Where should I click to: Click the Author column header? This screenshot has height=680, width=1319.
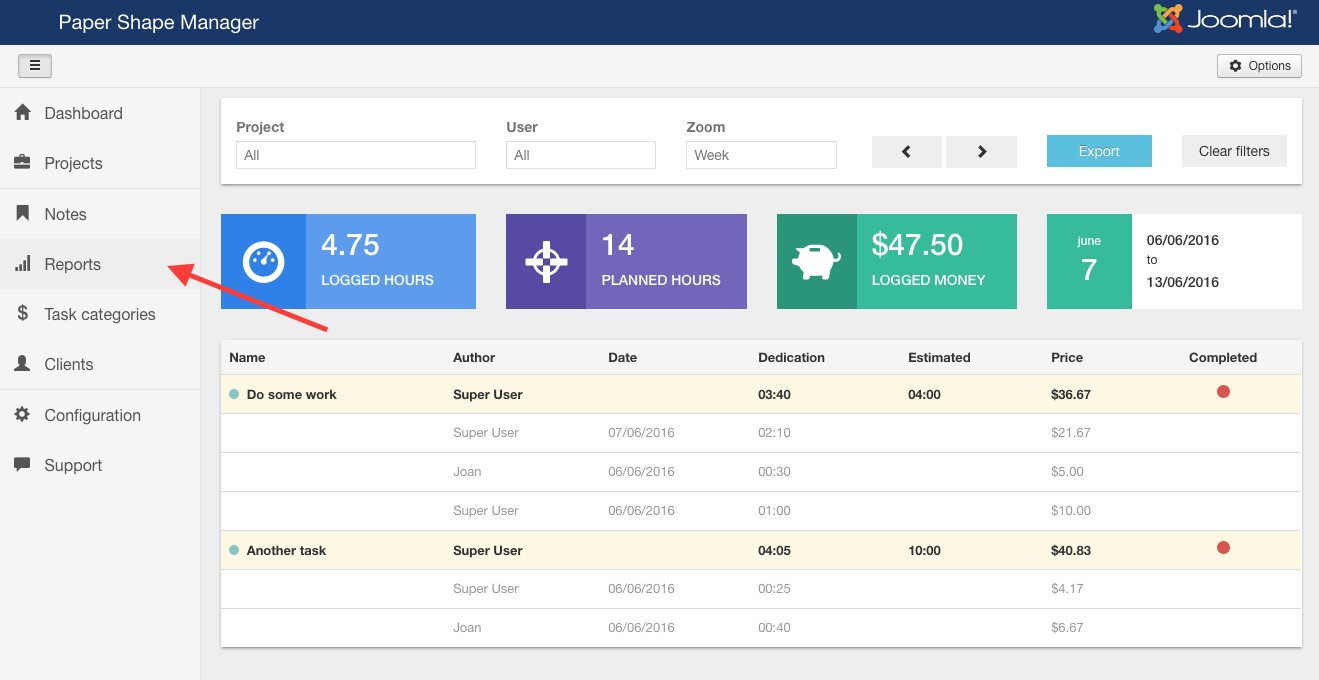click(x=474, y=357)
